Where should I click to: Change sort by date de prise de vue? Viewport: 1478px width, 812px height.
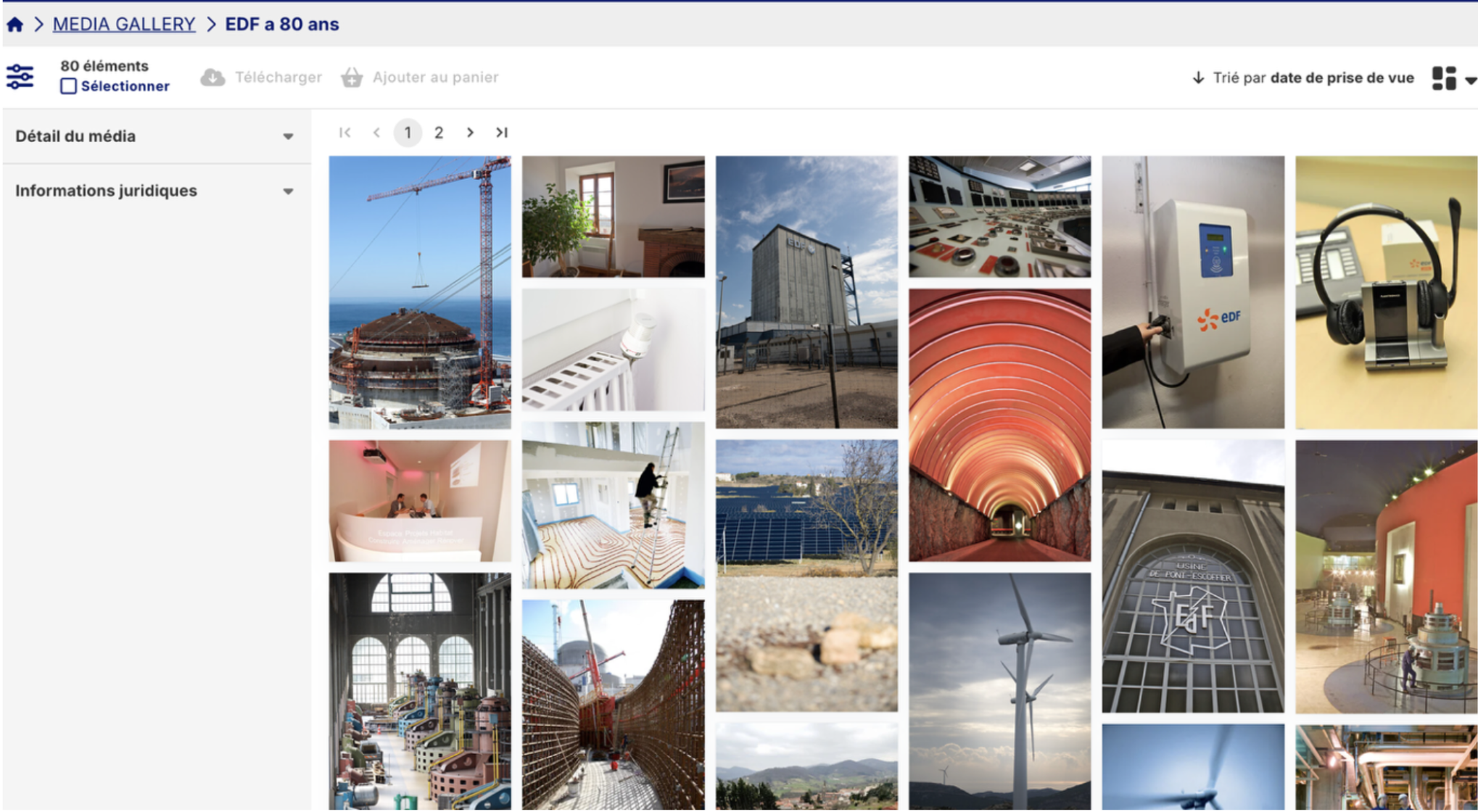click(x=1342, y=78)
